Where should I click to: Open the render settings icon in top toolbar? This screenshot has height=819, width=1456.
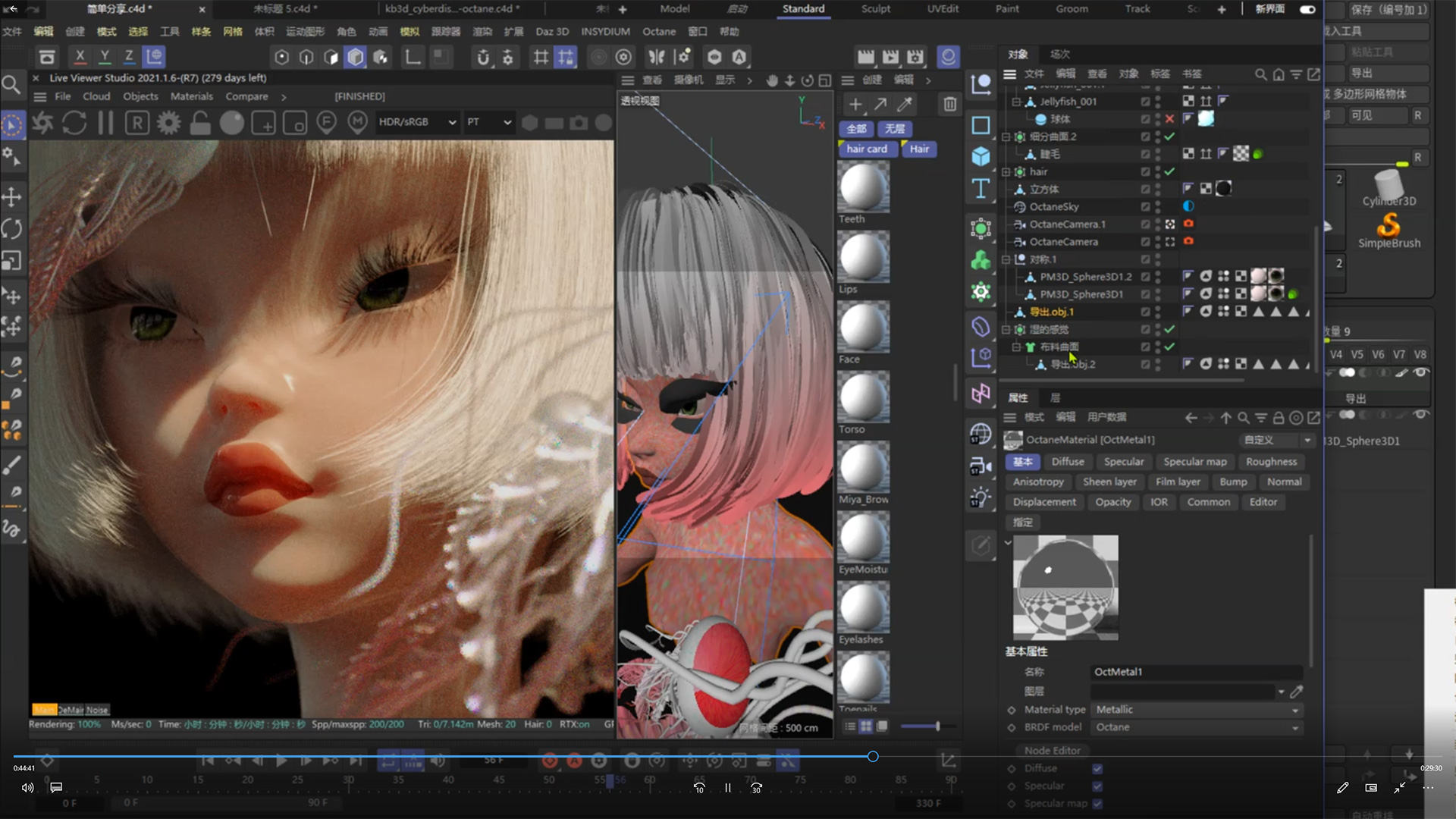(x=915, y=57)
